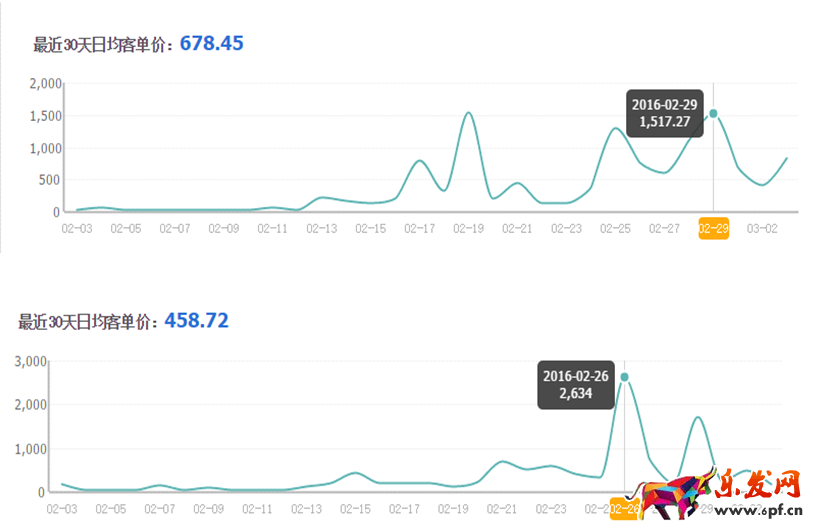
Task: Click the 3,000 y-axis label
Action: coord(29,361)
